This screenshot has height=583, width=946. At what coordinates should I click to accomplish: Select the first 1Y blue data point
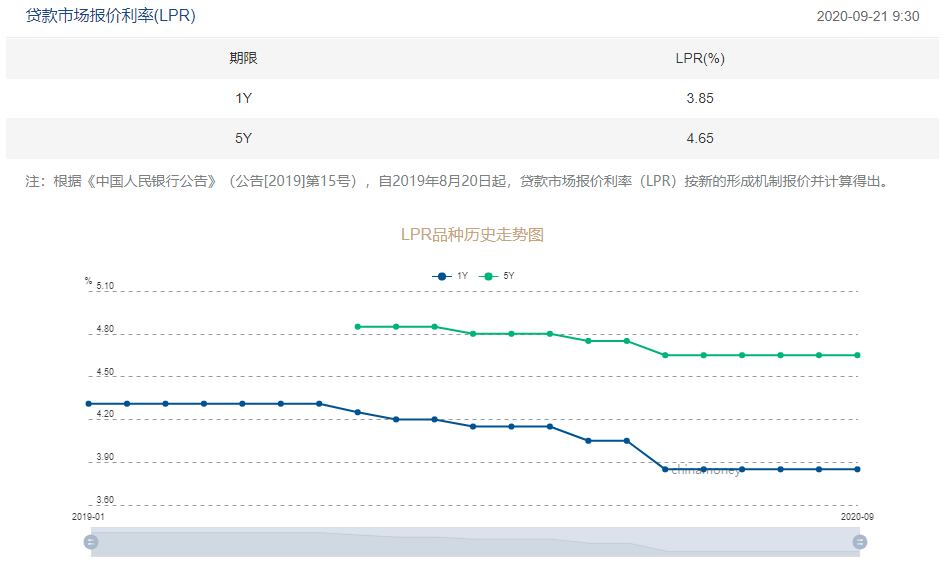89,404
